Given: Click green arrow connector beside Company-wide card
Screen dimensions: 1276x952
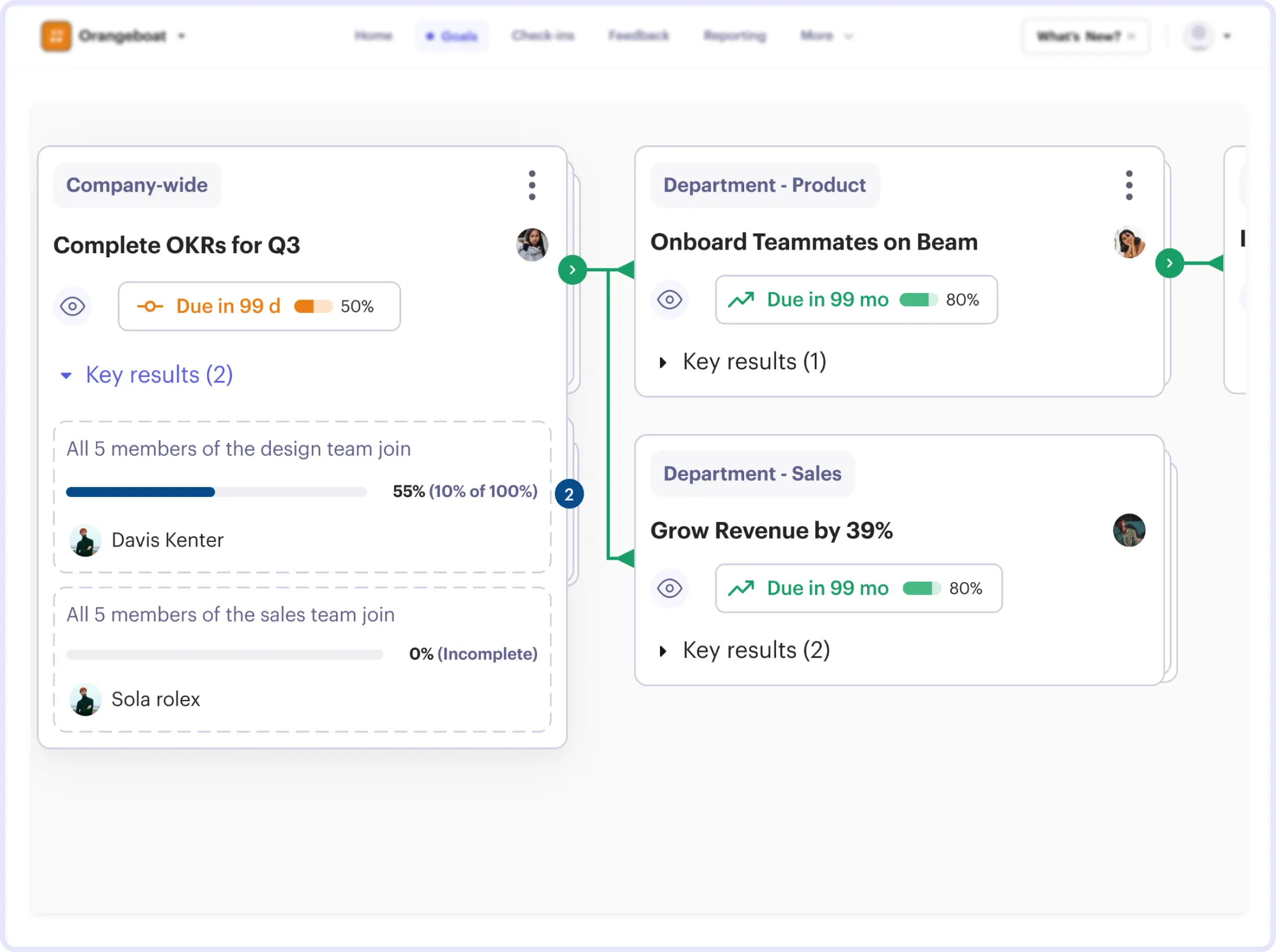Looking at the screenshot, I should point(573,270).
